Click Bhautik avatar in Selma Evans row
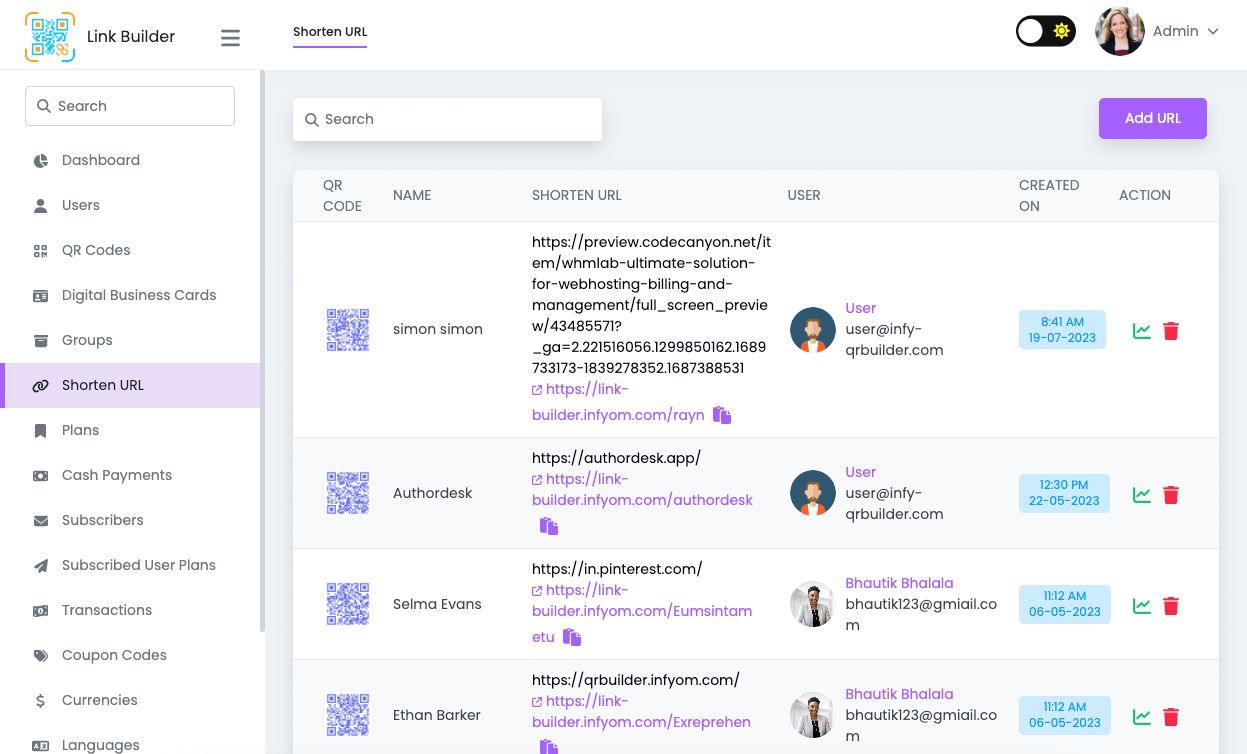Viewport: 1247px width, 754px height. 813,604
